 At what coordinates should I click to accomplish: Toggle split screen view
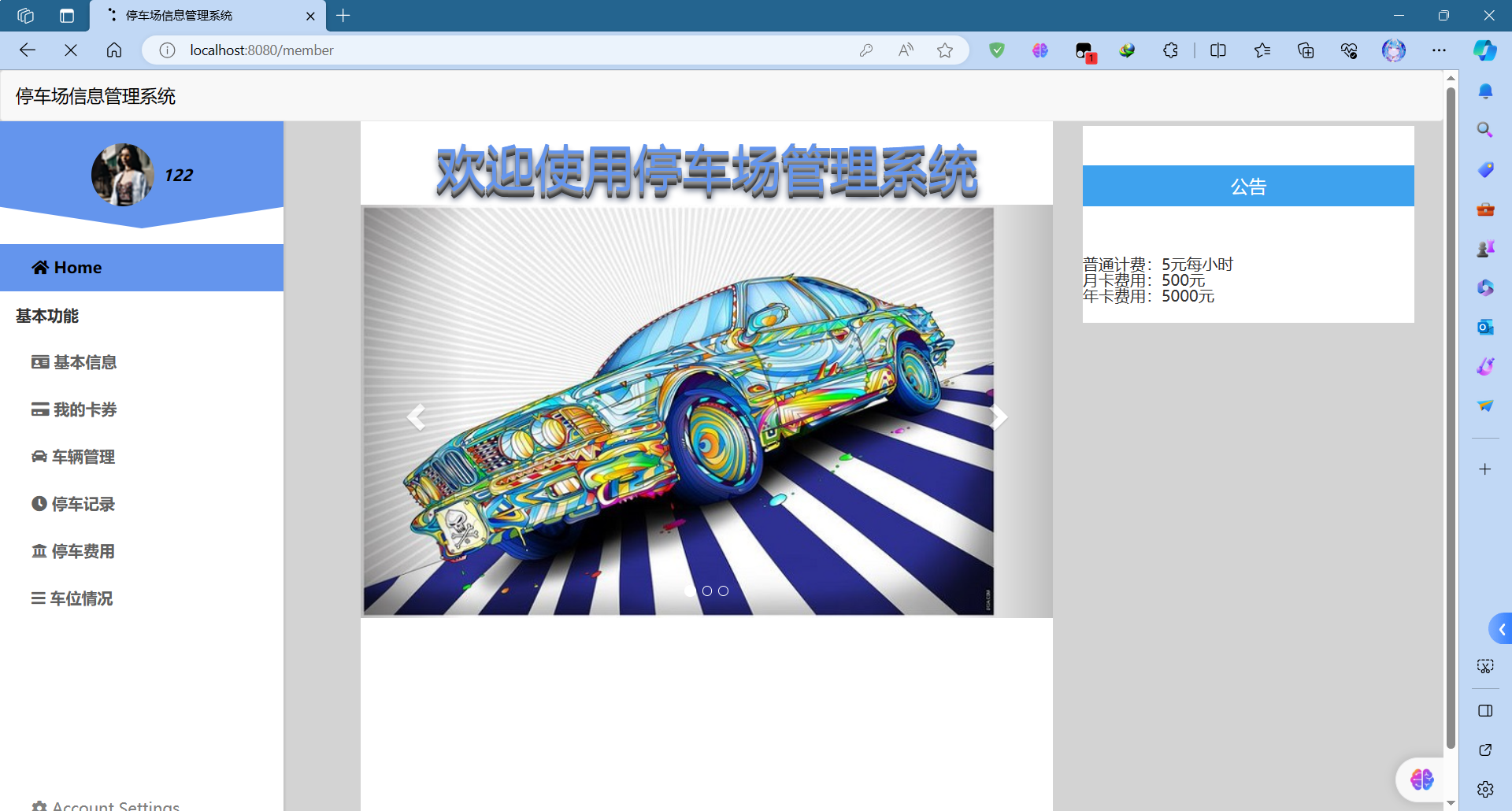coord(1218,50)
